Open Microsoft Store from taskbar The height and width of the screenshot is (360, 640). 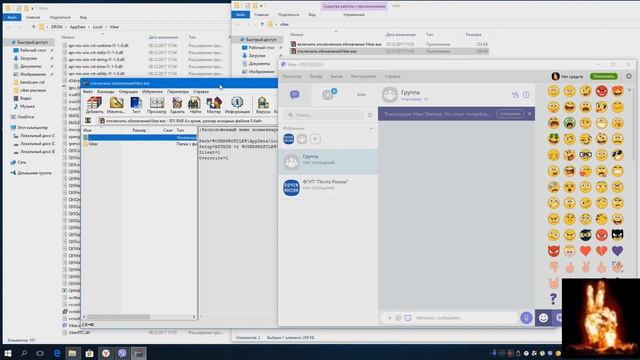pyautogui.click(x=89, y=353)
